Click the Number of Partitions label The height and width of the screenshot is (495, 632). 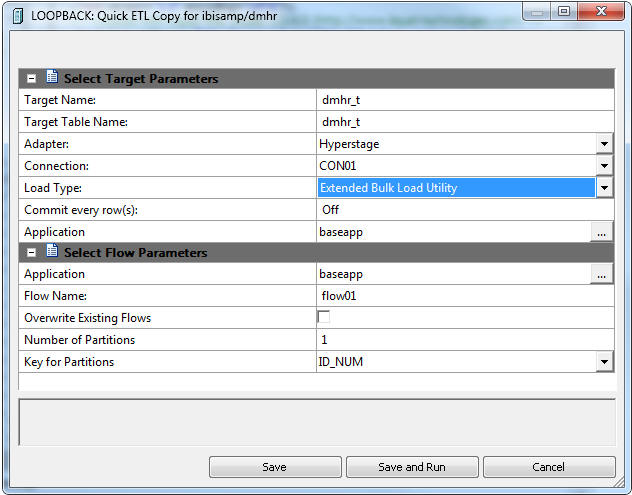pyautogui.click(x=79, y=340)
